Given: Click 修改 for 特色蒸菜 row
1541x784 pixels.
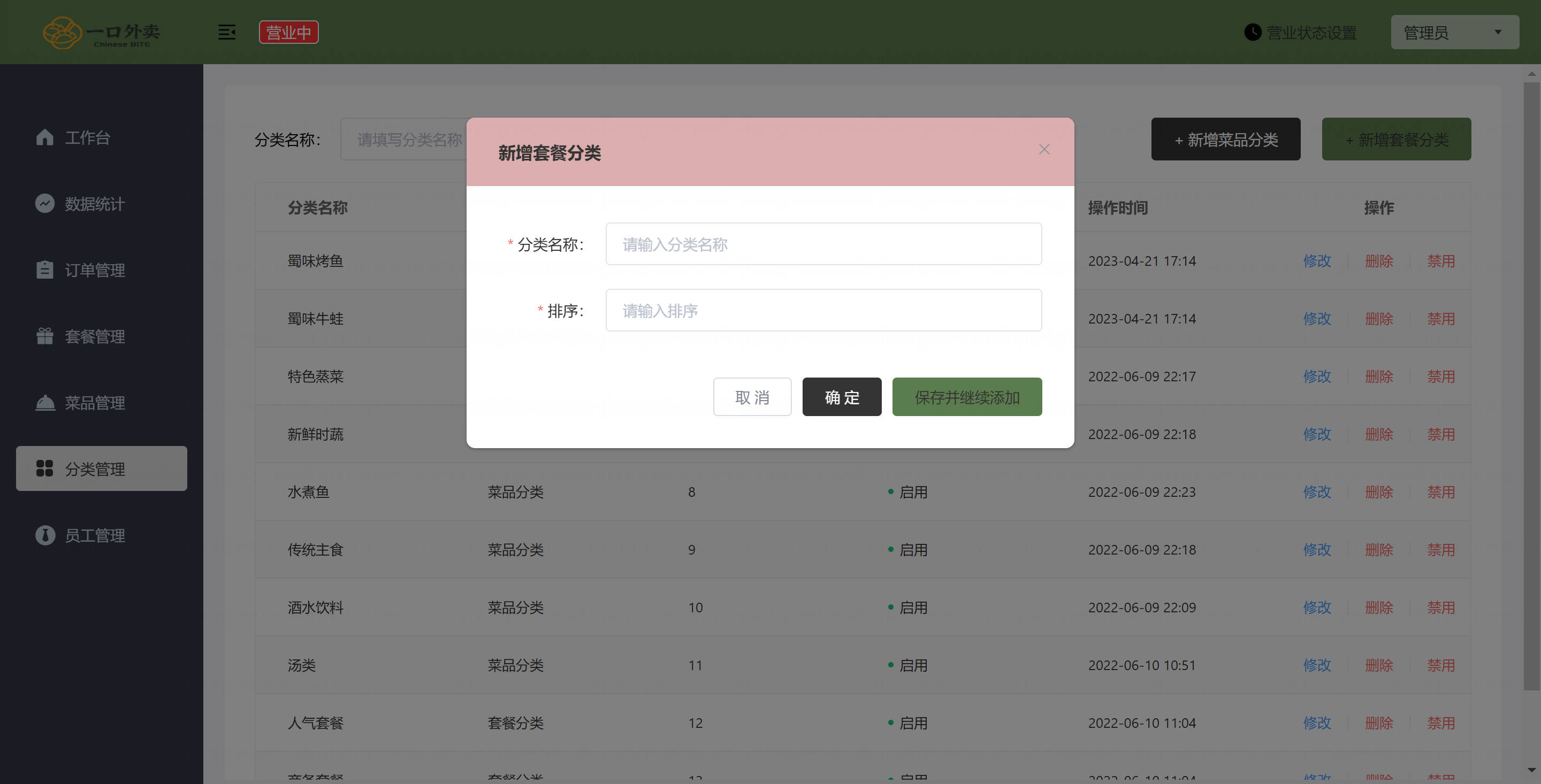Looking at the screenshot, I should point(1317,376).
